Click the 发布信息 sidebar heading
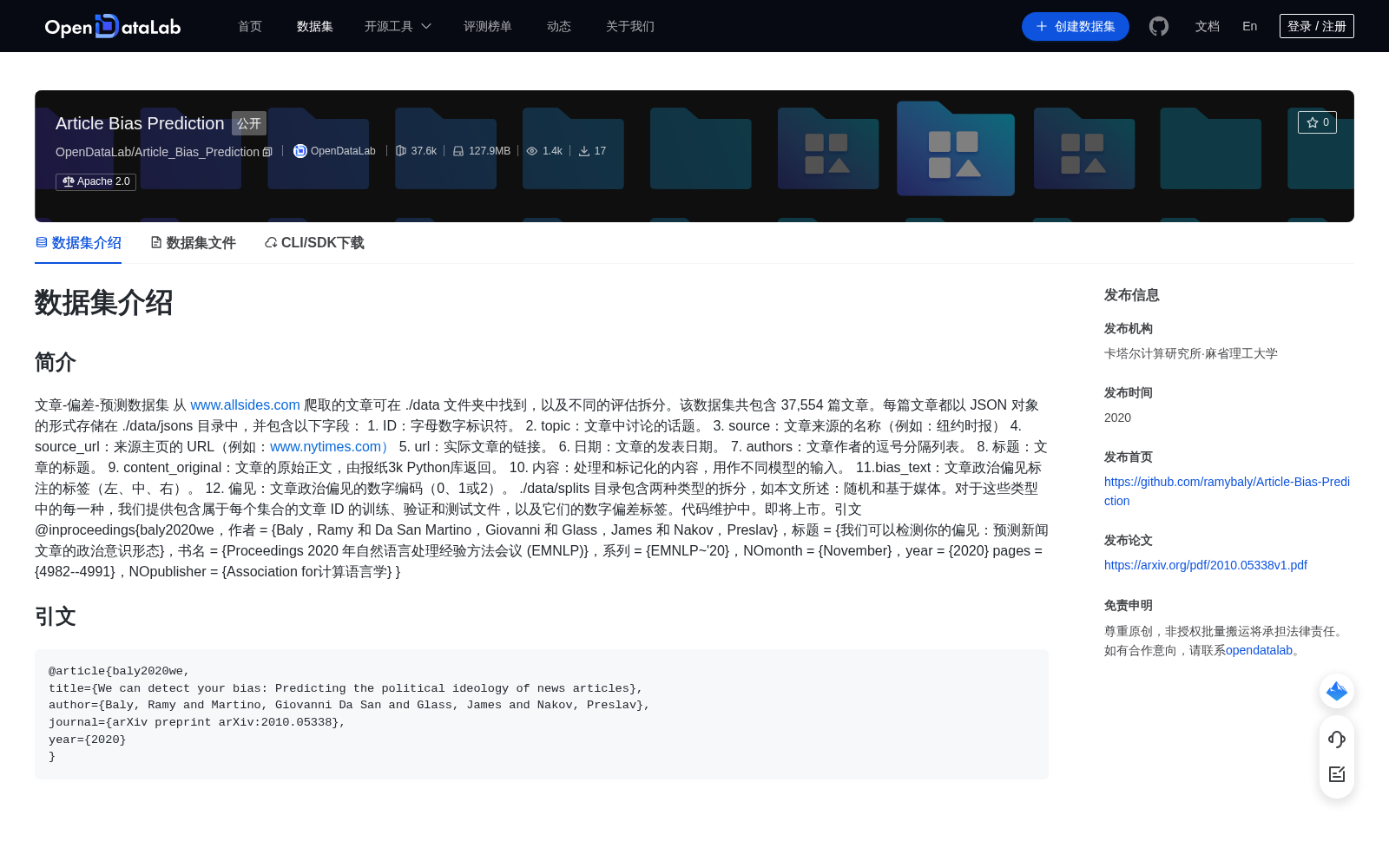The height and width of the screenshot is (868, 1389). (1132, 295)
